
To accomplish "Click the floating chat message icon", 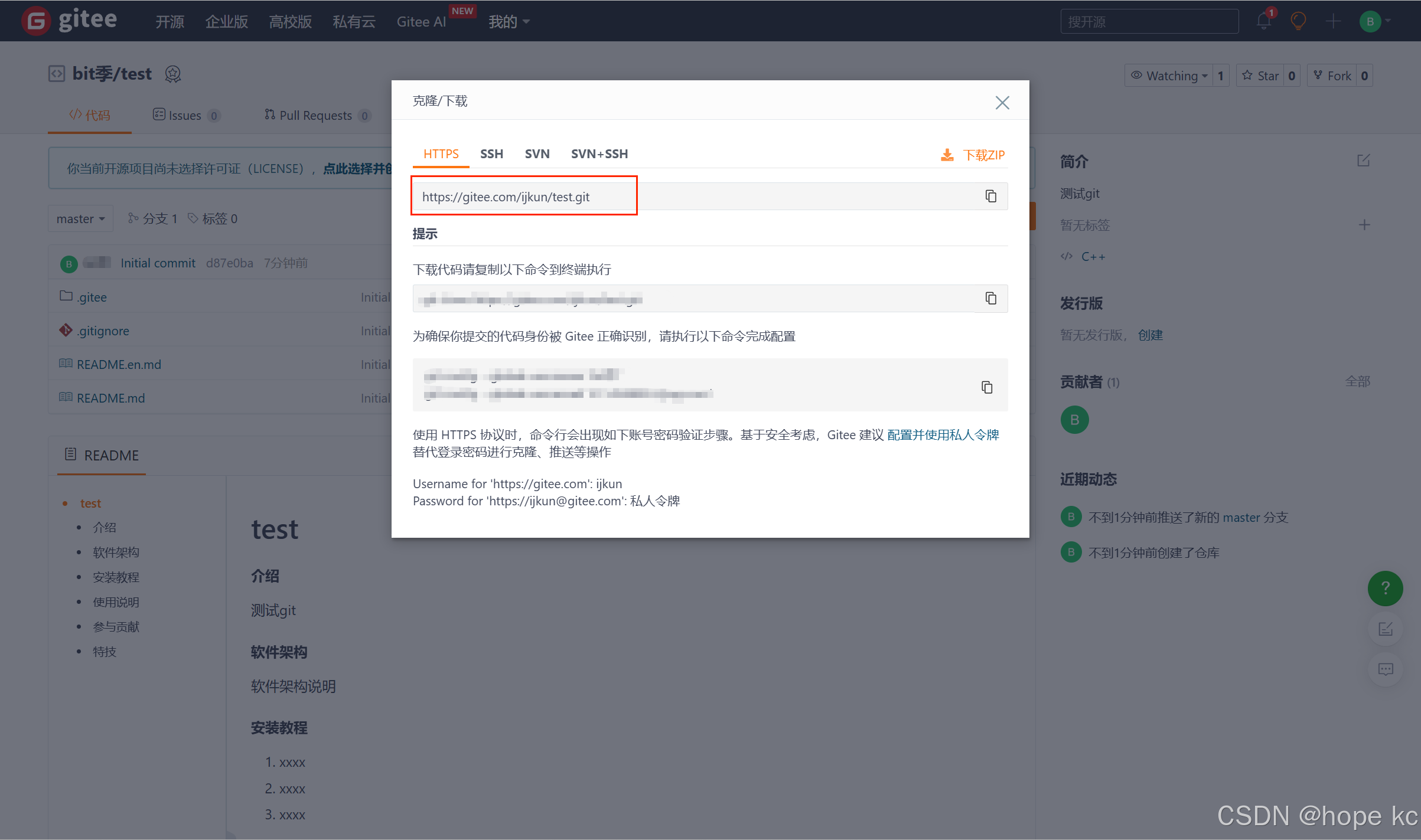I will coord(1385,669).
